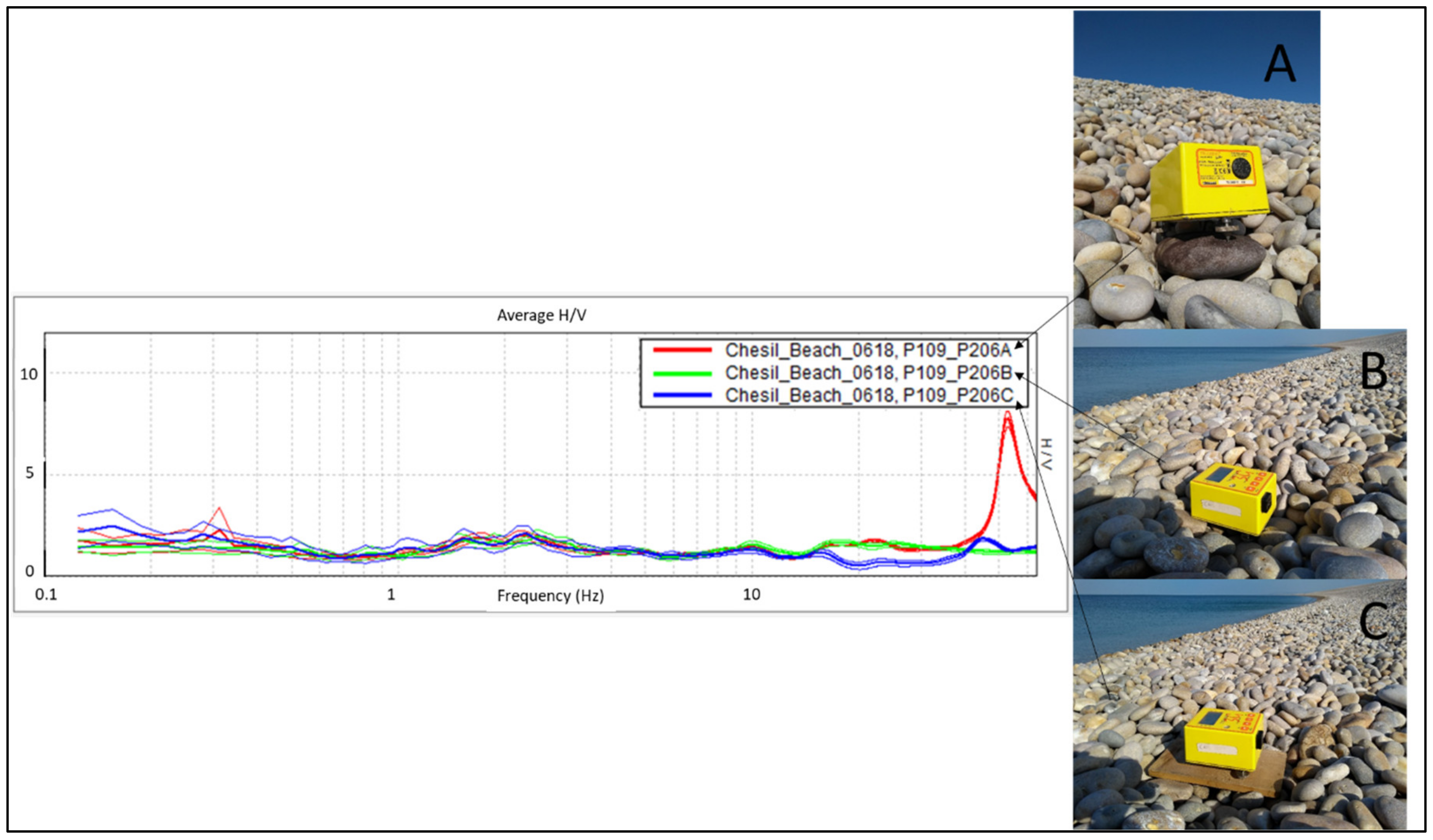Click the y-axis tick value 5
This screenshot has width=1433, height=840.
(x=30, y=473)
